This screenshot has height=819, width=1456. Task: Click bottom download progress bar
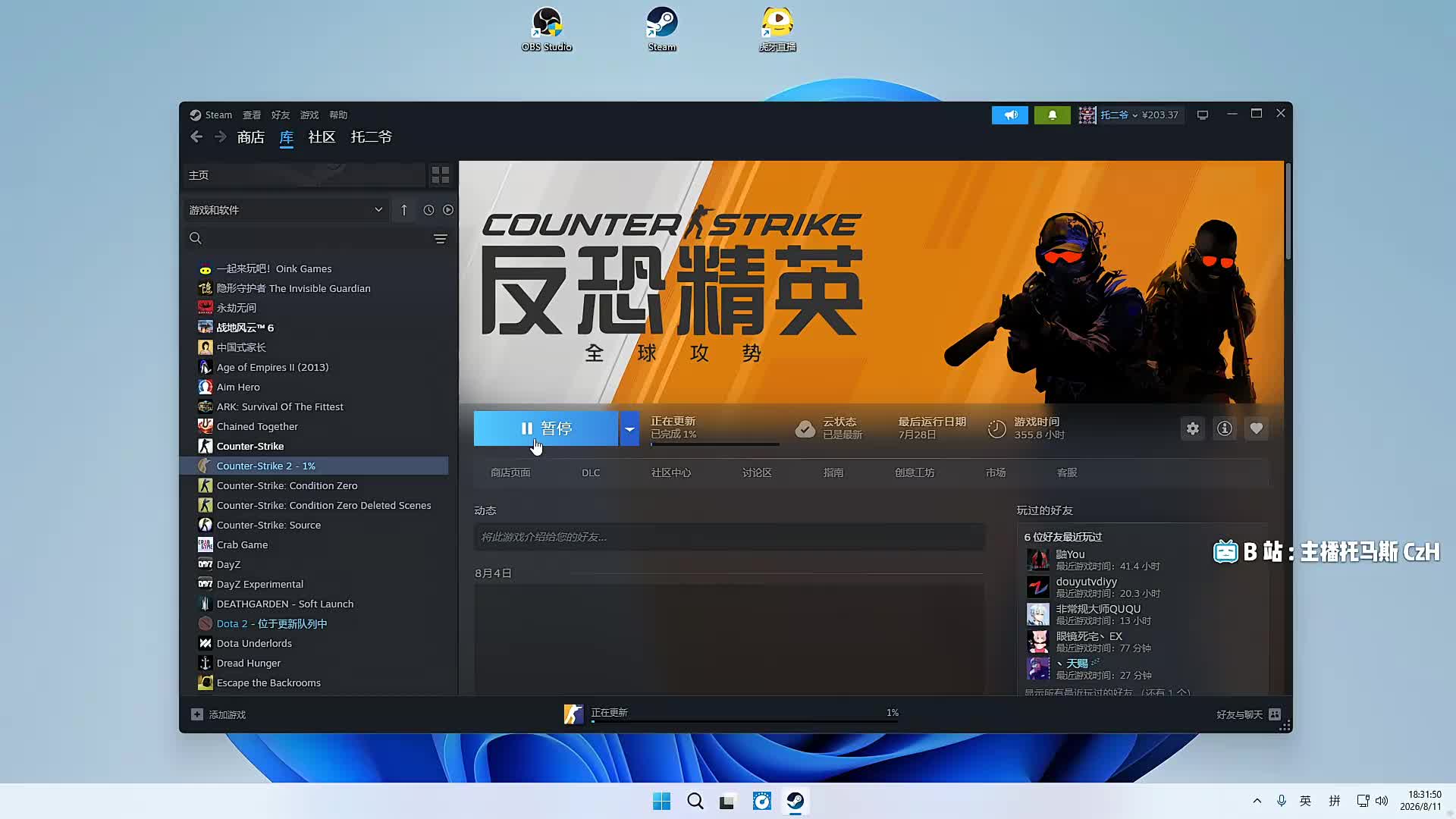click(x=745, y=721)
